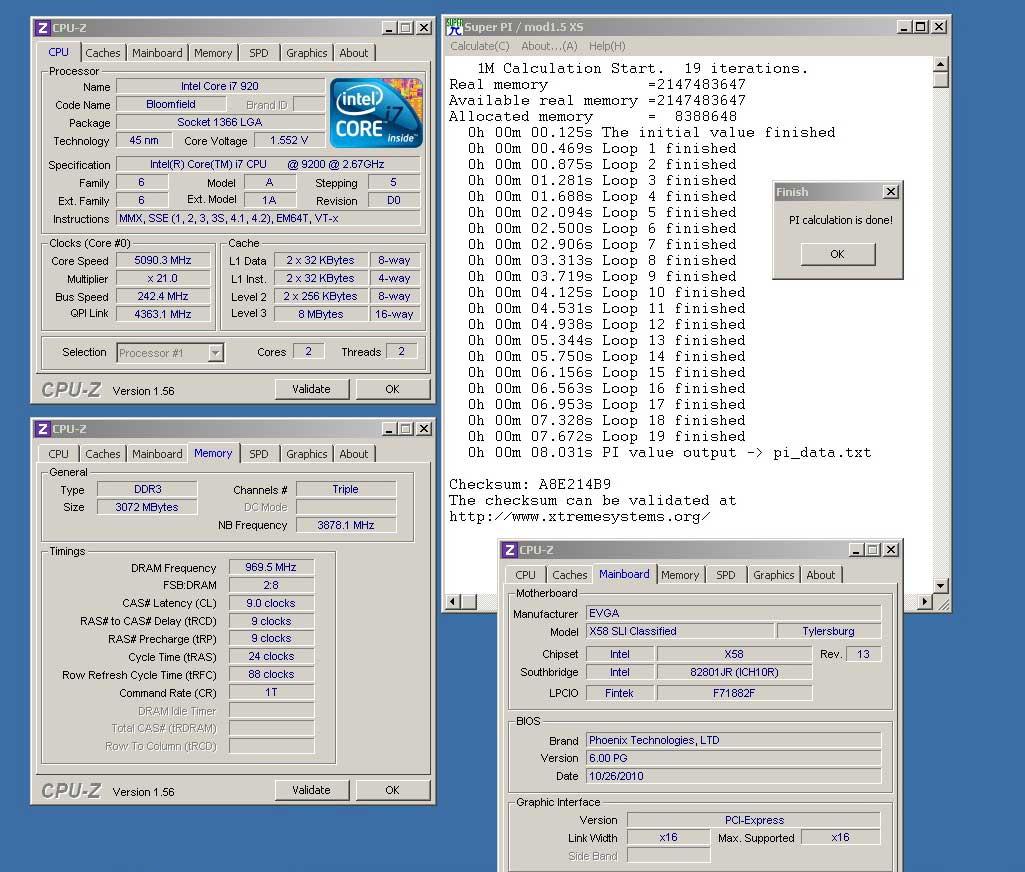Image resolution: width=1025 pixels, height=872 pixels.
Task: Click the Command Rate 1T value
Action: [x=271, y=692]
